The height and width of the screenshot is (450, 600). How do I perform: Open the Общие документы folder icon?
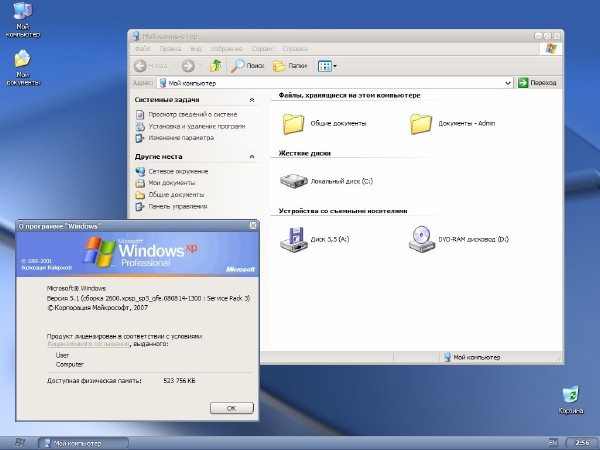point(293,123)
